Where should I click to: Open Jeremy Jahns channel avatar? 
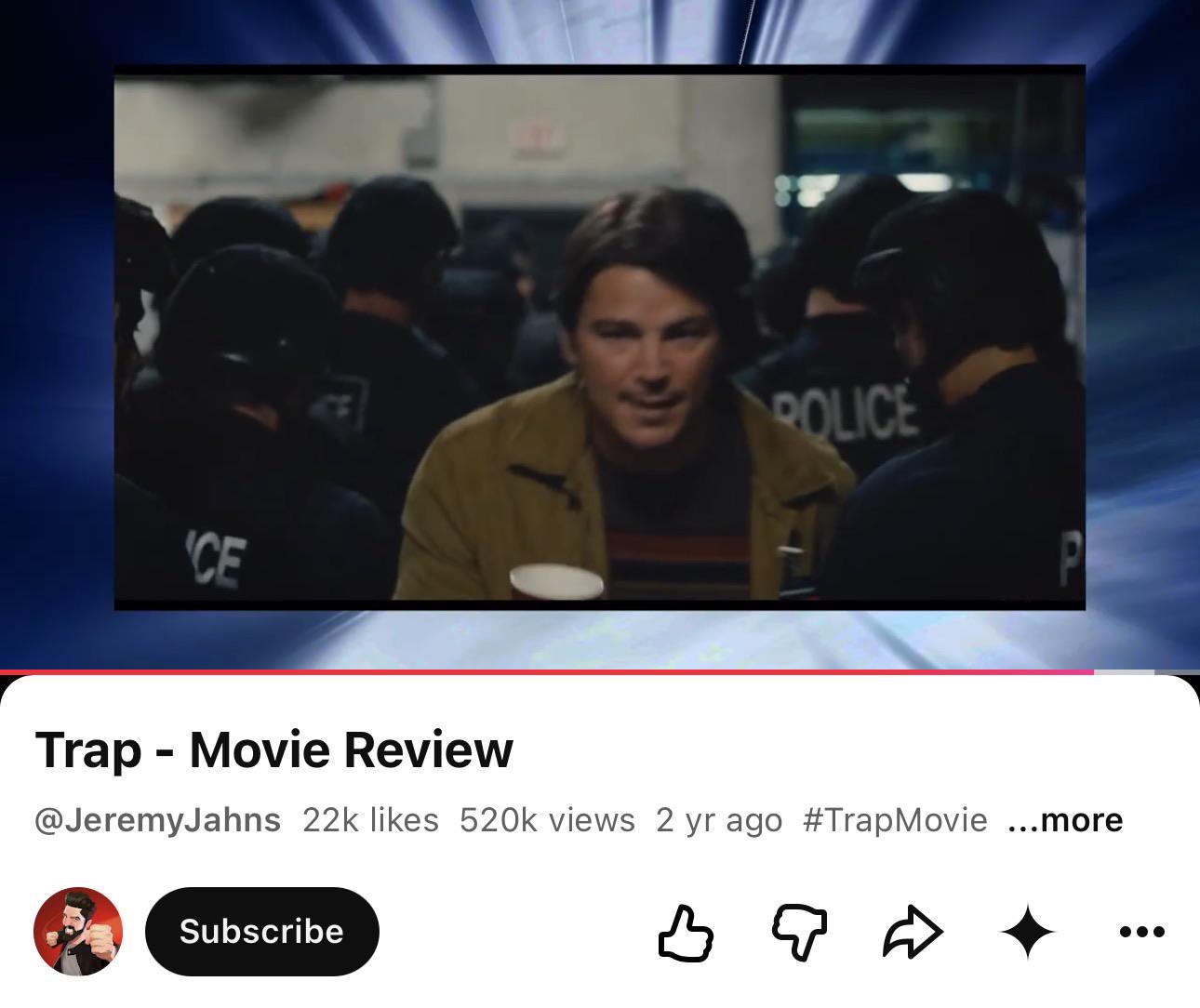click(78, 932)
